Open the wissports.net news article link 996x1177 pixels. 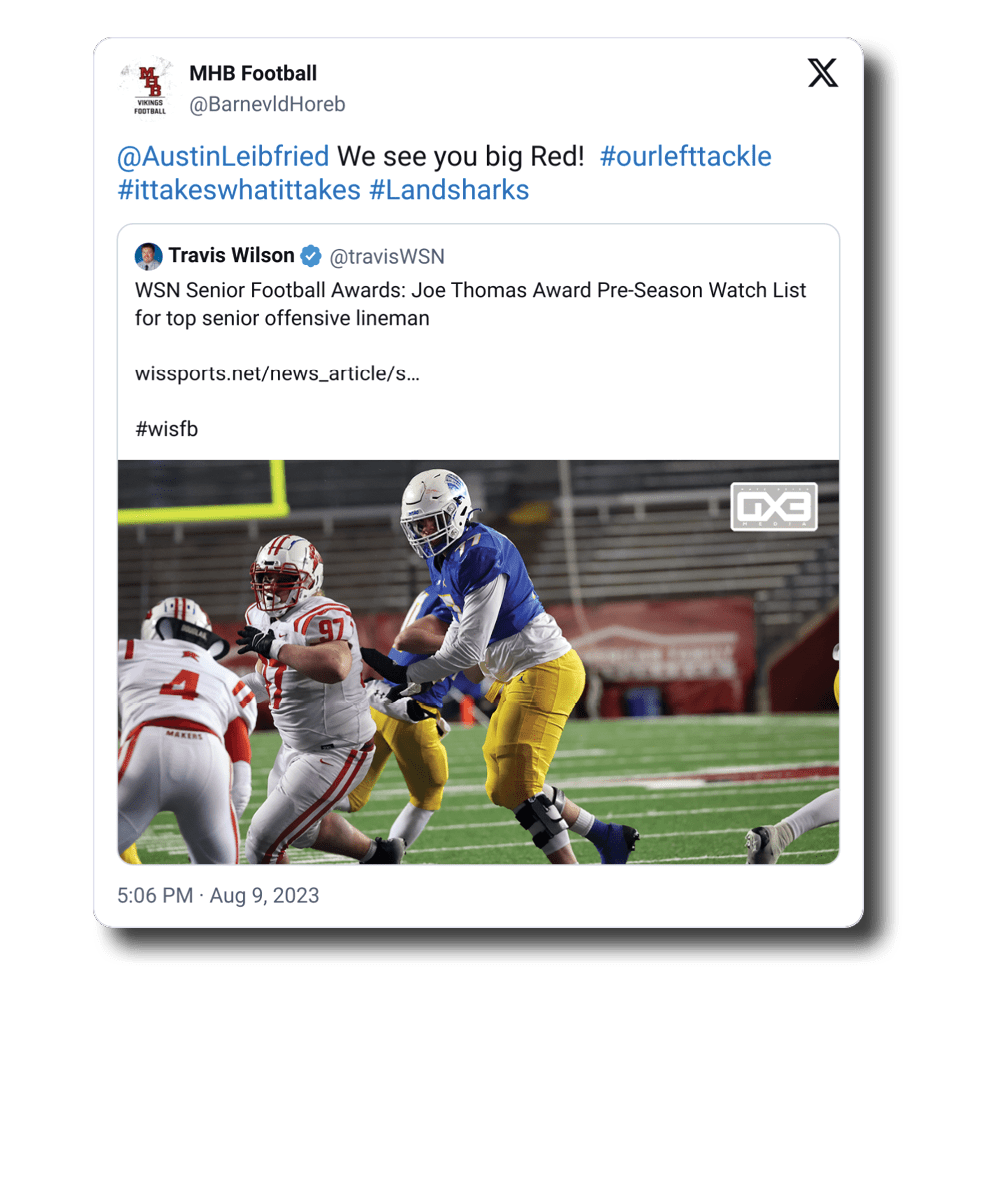(277, 374)
